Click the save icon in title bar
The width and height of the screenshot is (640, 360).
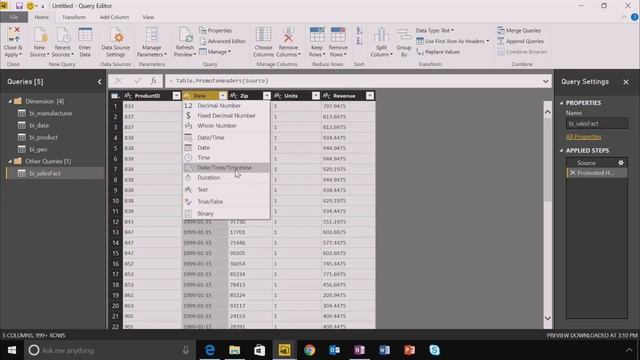tap(19, 6)
